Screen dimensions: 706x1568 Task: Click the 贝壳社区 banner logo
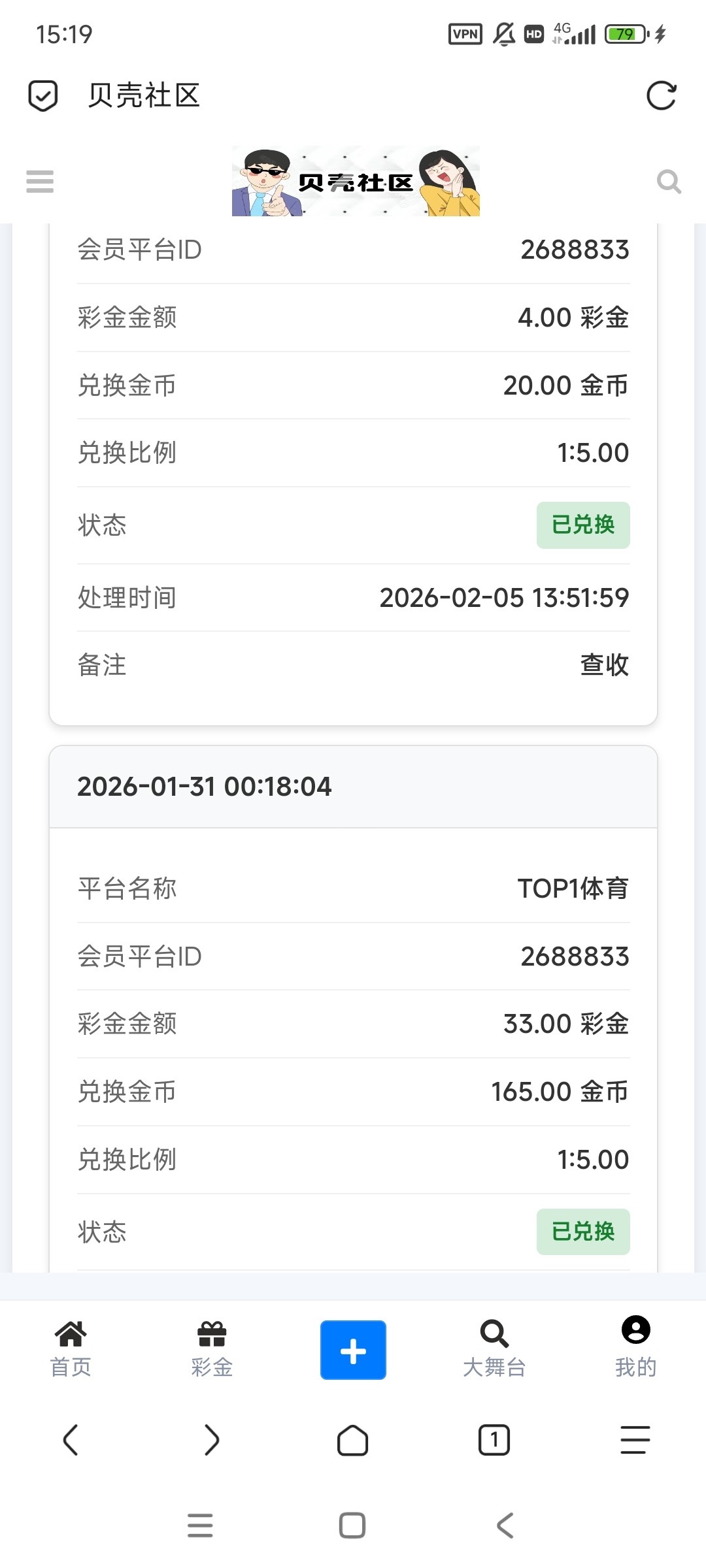(x=356, y=181)
